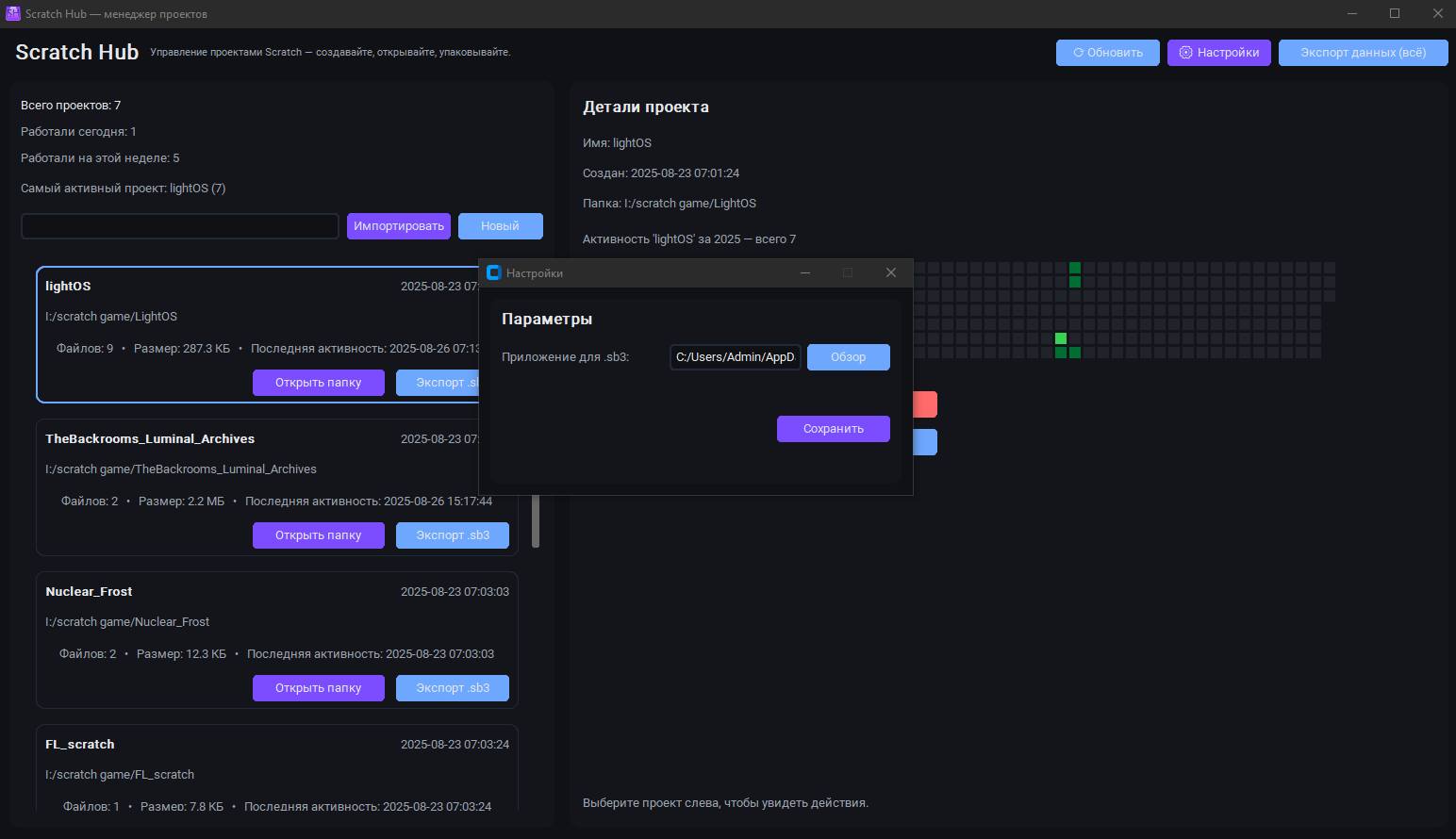This screenshot has width=1456, height=839.
Task: Export lightOS project as .sb3
Action: point(438,383)
